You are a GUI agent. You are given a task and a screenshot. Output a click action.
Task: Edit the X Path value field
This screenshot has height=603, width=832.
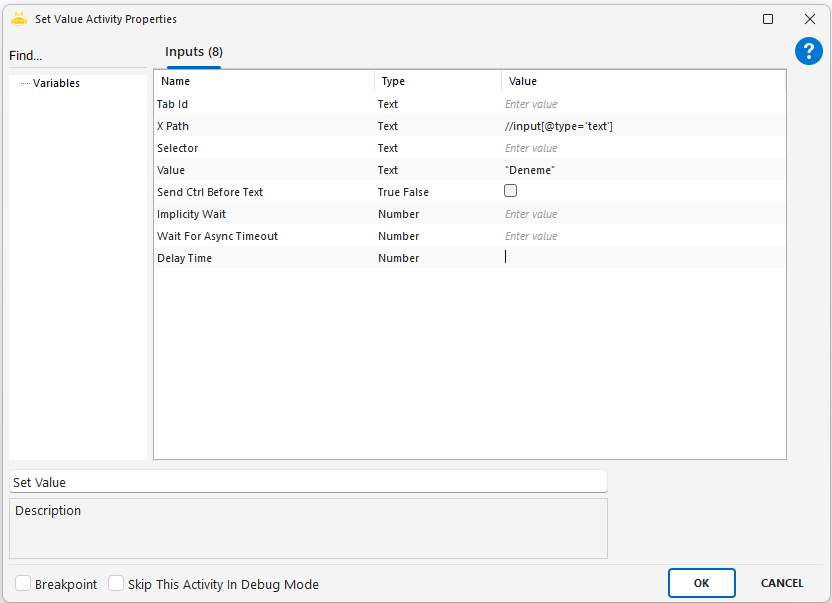[x=642, y=126]
